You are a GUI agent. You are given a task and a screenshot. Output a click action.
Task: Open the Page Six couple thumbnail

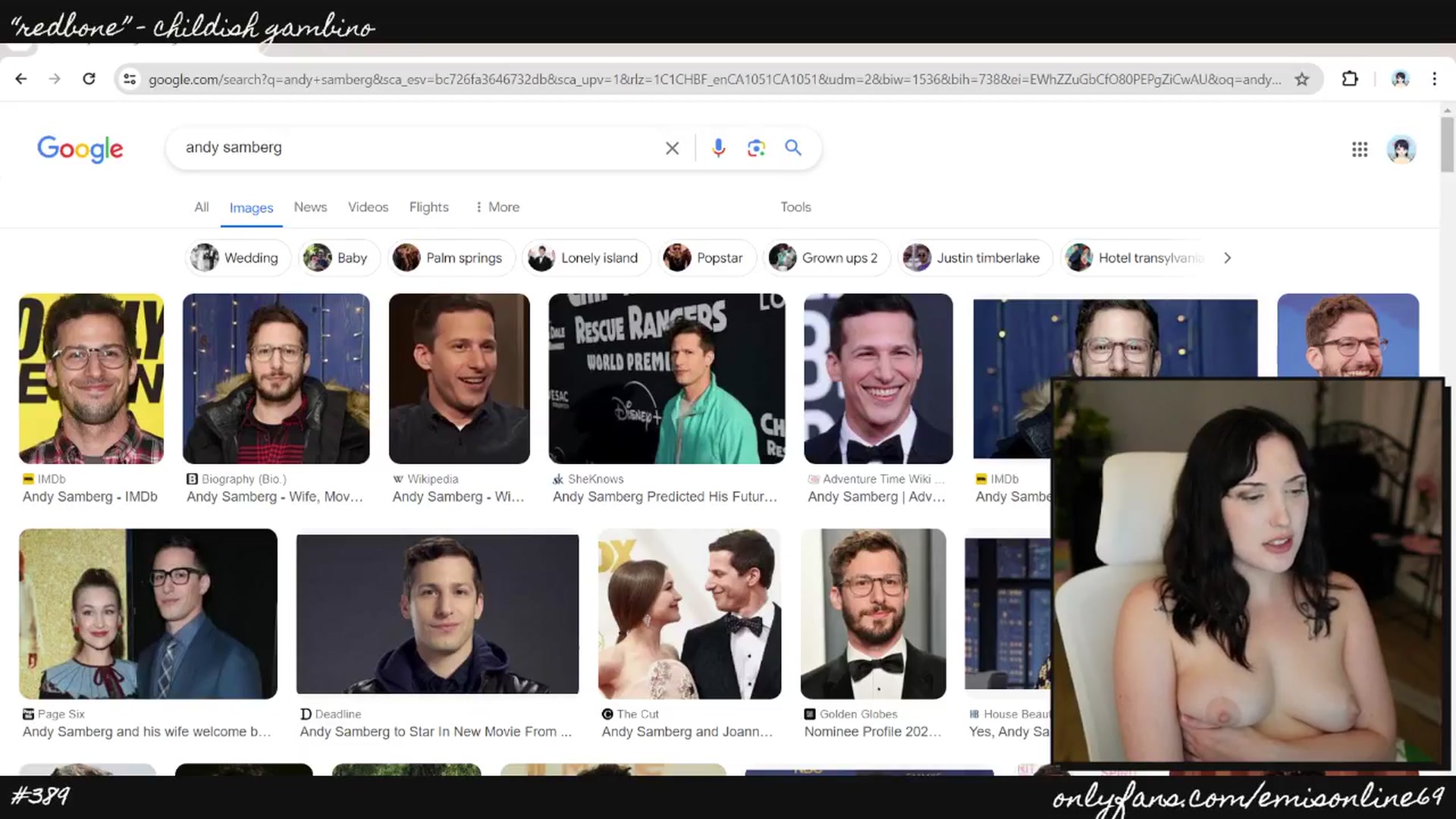coord(148,613)
